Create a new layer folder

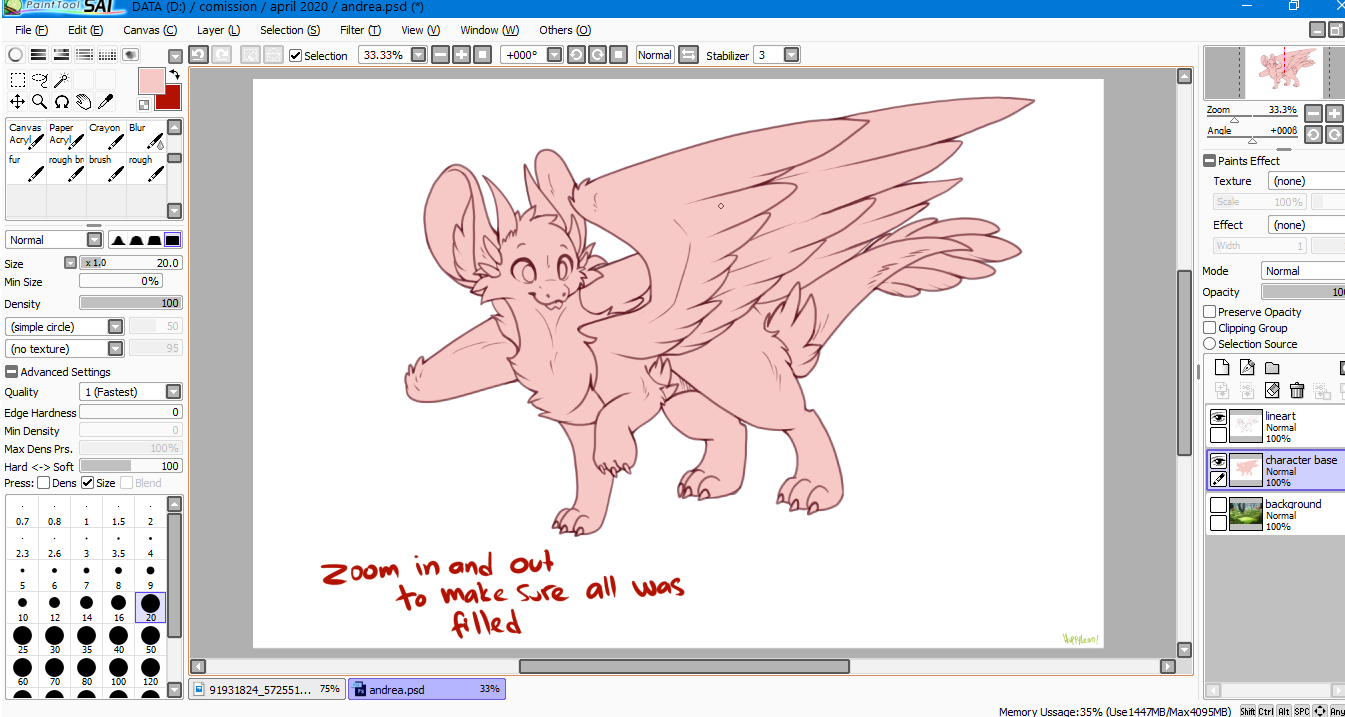(x=1272, y=367)
